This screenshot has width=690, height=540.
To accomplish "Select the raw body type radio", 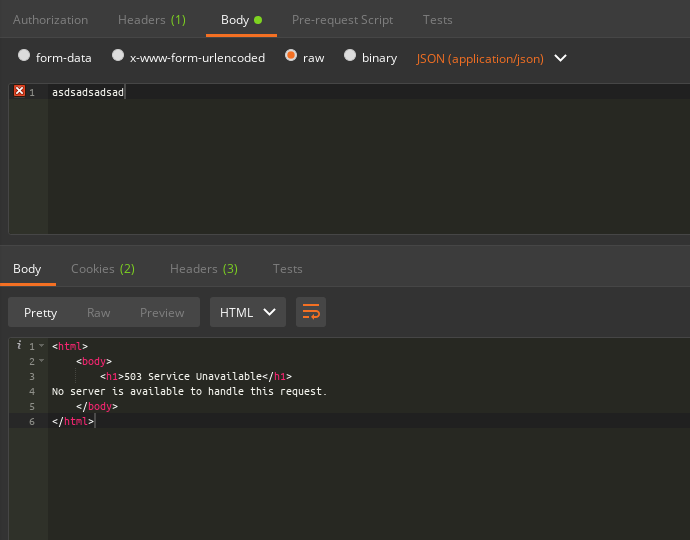I will pyautogui.click(x=291, y=57).
